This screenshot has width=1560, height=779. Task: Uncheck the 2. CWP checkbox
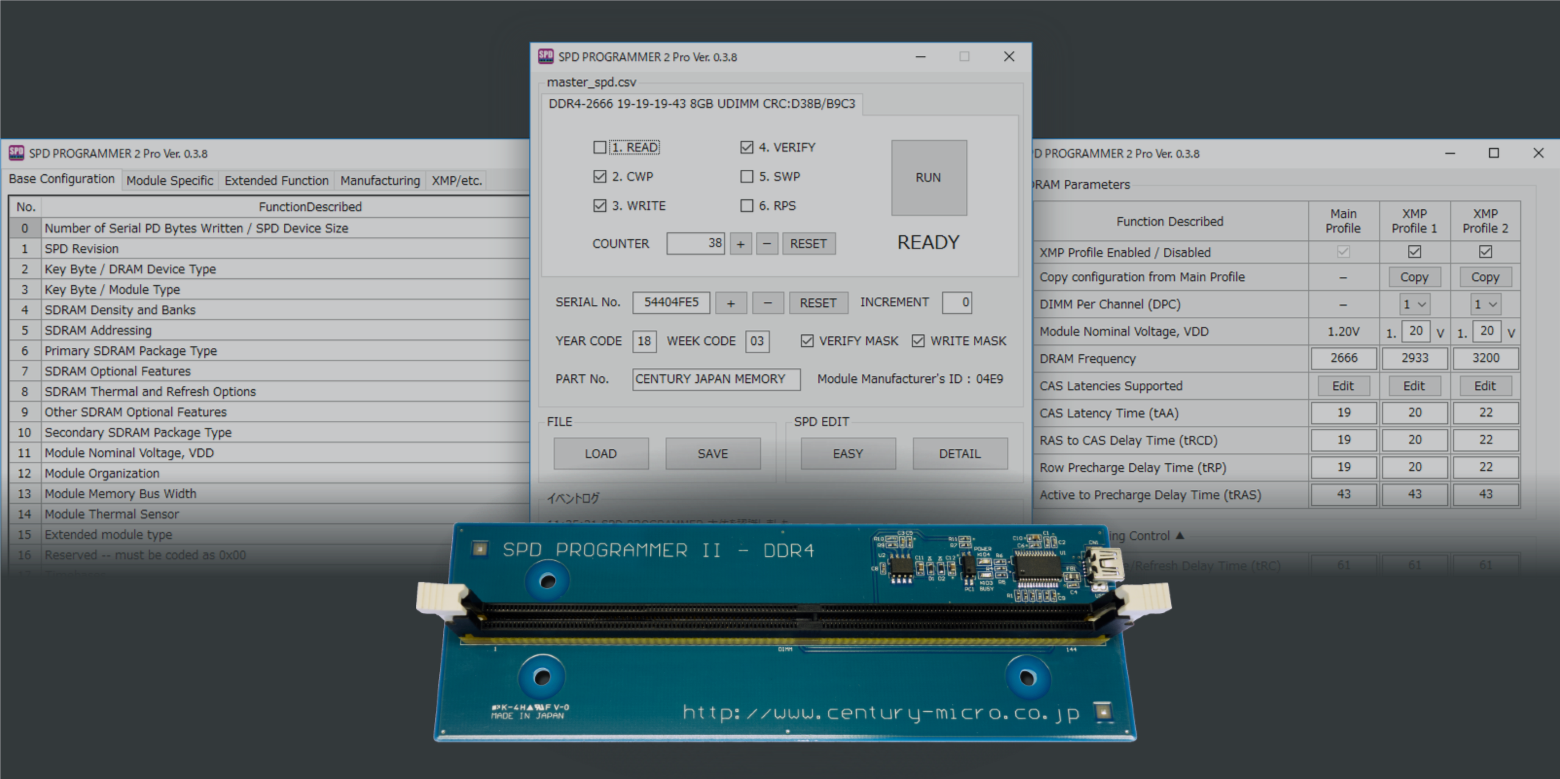[x=600, y=176]
